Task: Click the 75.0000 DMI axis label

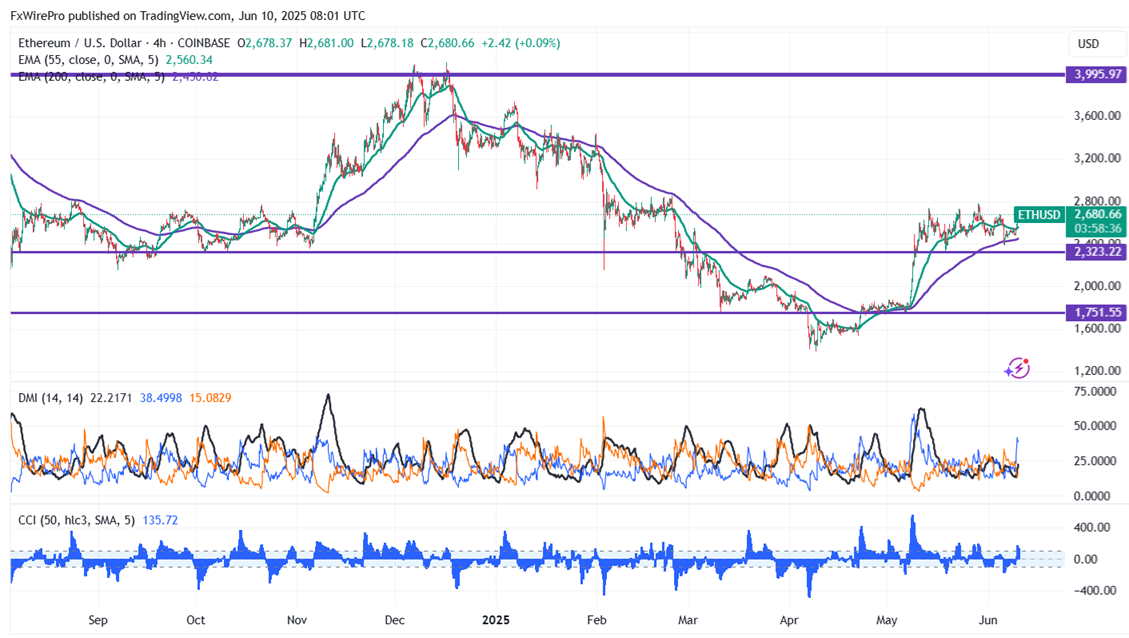Action: coord(1095,392)
